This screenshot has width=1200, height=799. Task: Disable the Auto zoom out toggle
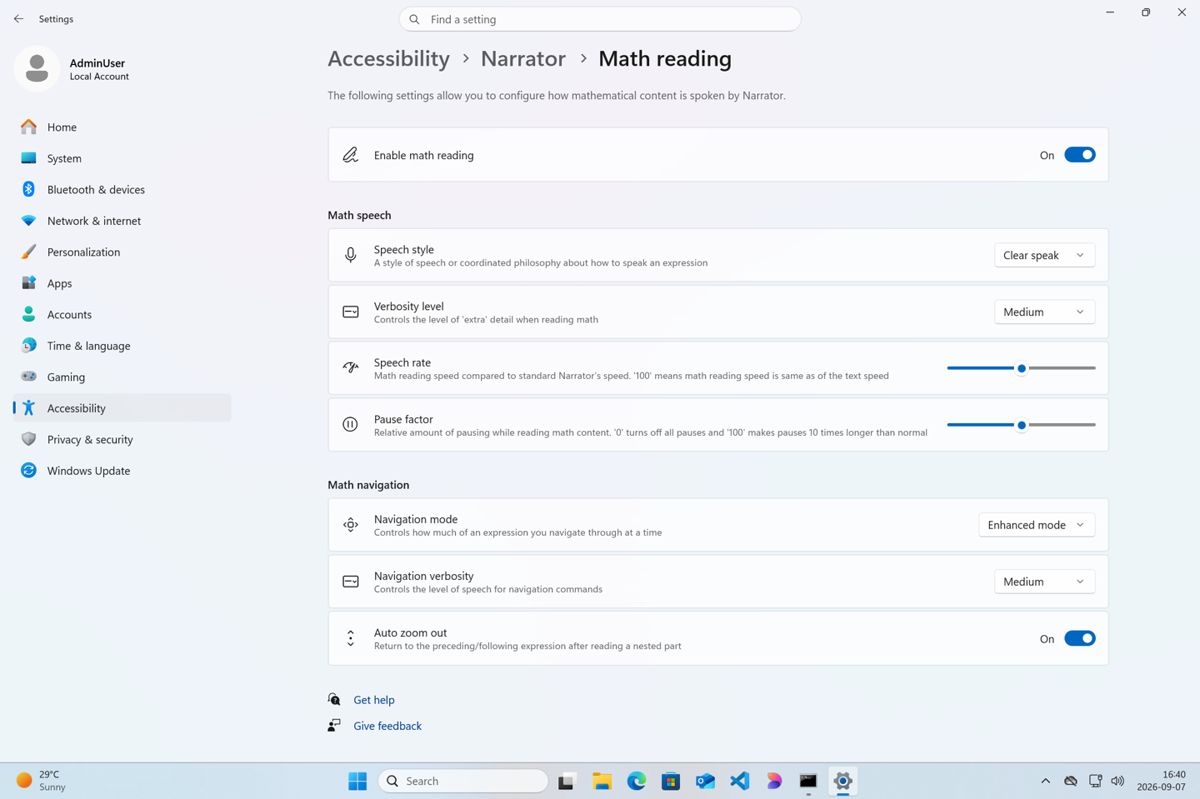pyautogui.click(x=1080, y=638)
